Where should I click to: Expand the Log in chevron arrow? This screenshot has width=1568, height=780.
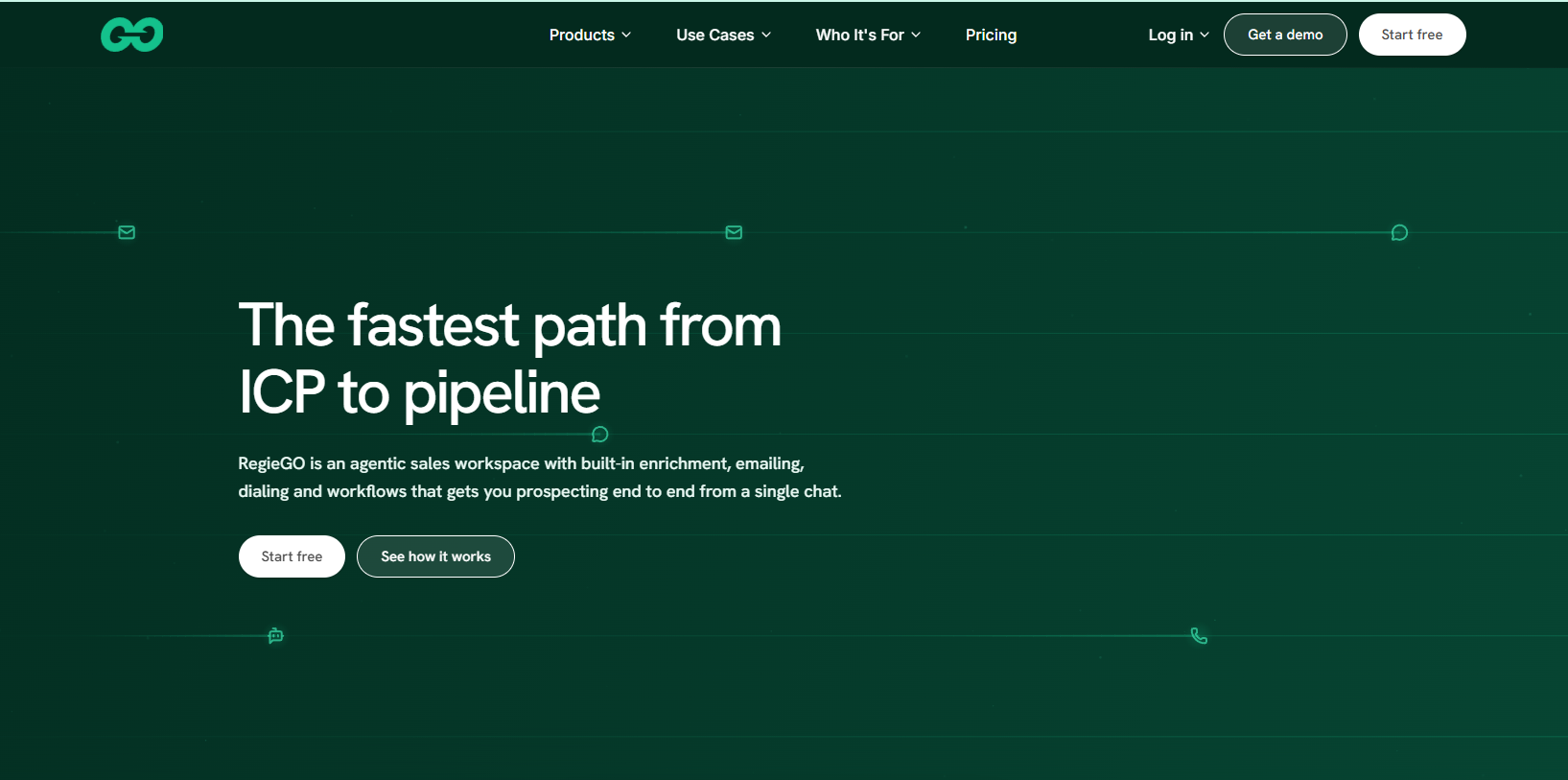pos(1205,35)
